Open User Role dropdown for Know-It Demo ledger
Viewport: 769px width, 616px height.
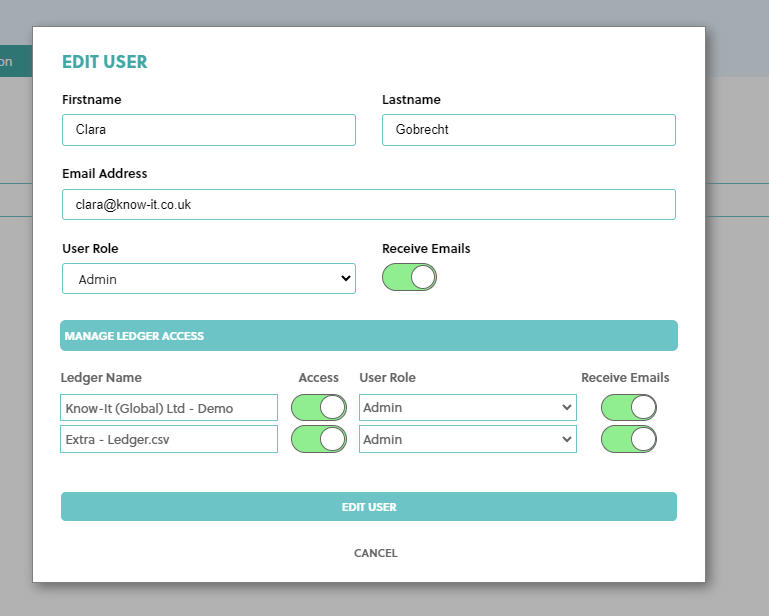coord(468,408)
